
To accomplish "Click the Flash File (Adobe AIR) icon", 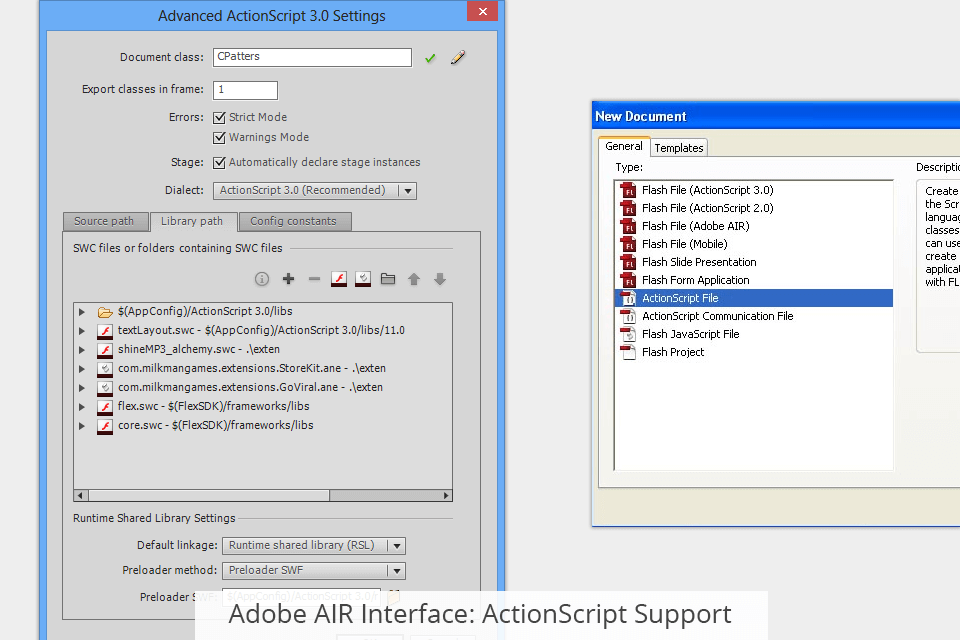I will (x=628, y=227).
